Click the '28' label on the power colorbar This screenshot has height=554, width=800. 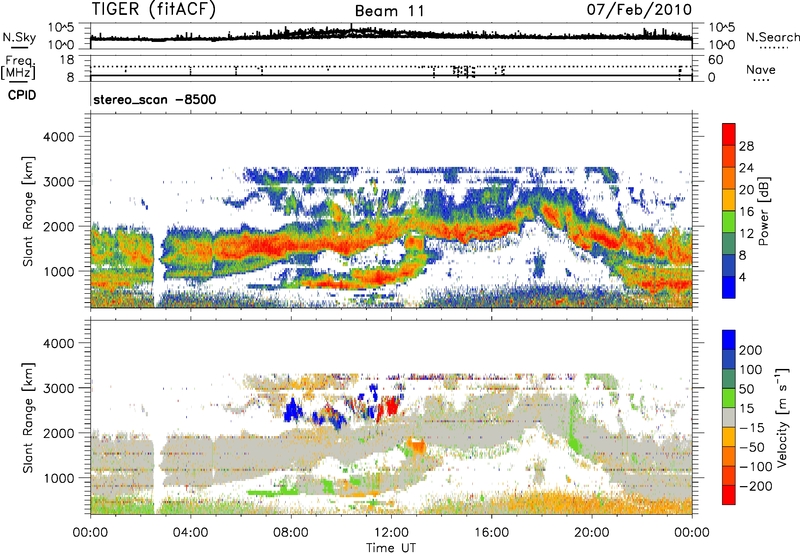point(746,146)
